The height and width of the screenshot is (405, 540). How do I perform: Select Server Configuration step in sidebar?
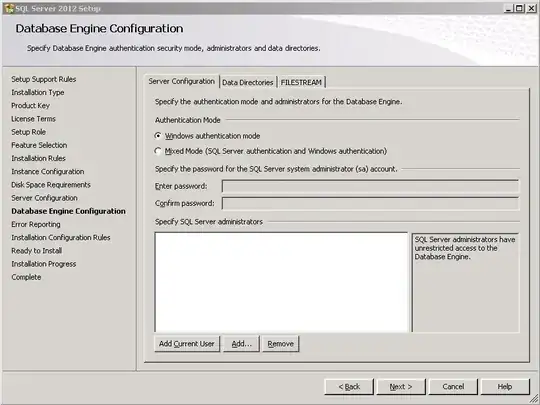click(44, 198)
